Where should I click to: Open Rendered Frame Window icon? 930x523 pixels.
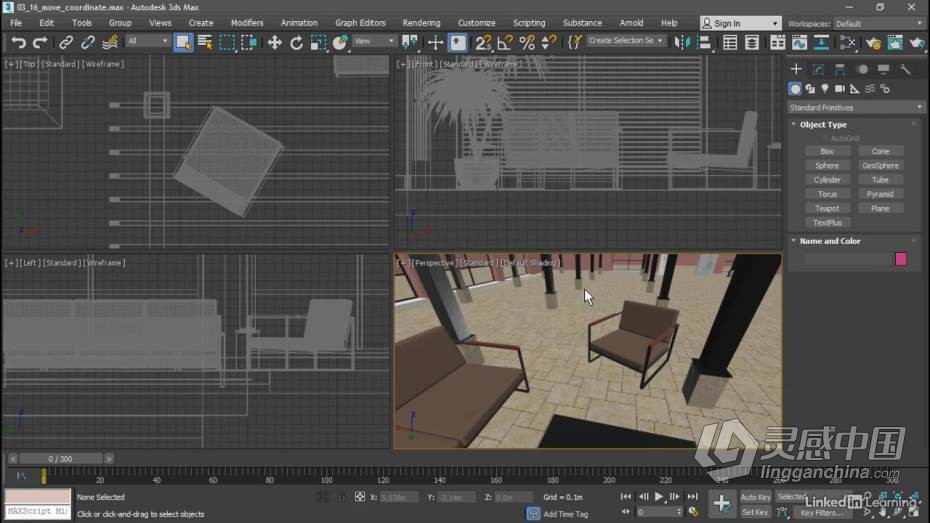pyautogui.click(x=895, y=42)
